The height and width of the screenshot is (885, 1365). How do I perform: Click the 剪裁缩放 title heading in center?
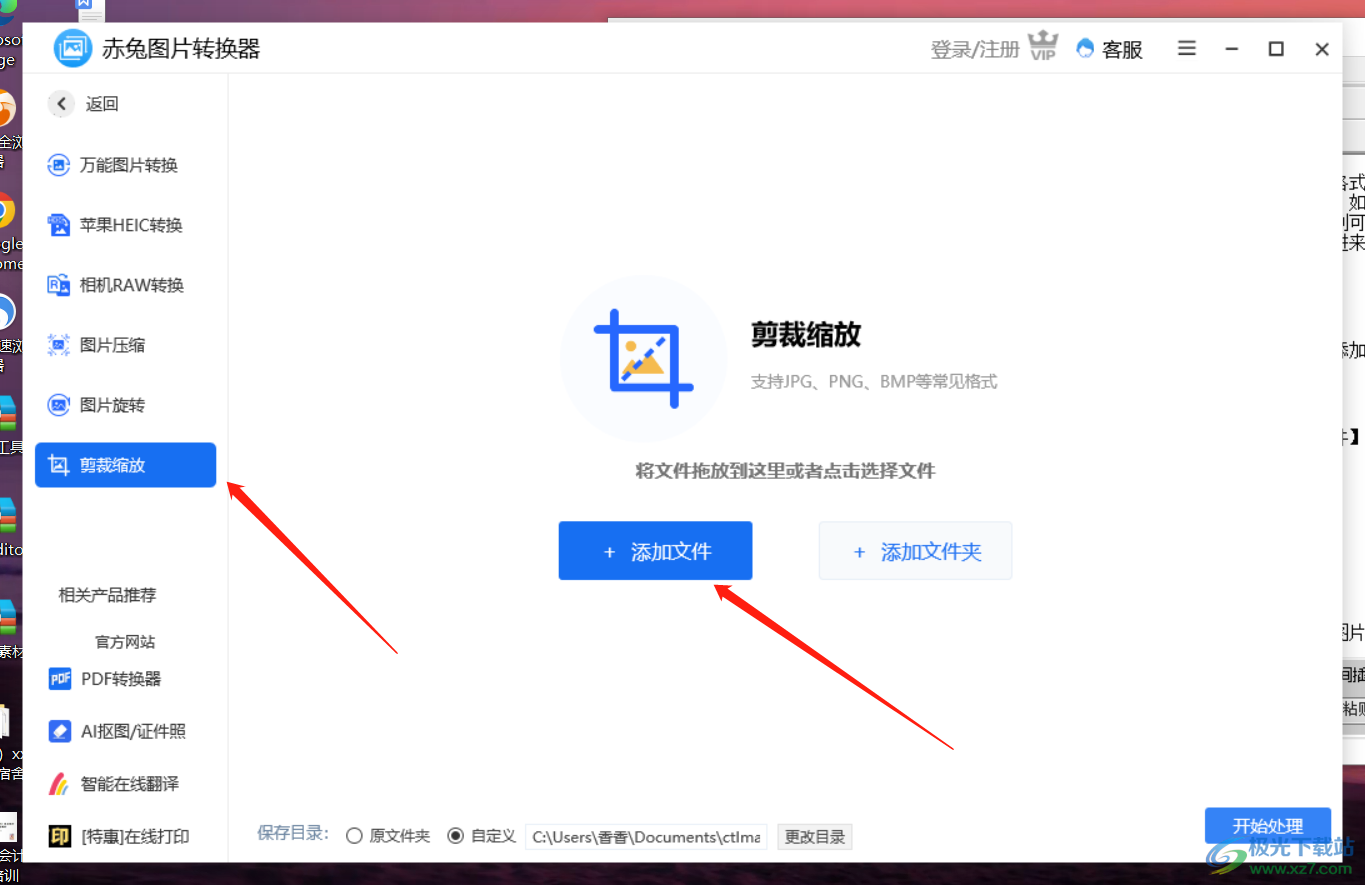click(806, 335)
